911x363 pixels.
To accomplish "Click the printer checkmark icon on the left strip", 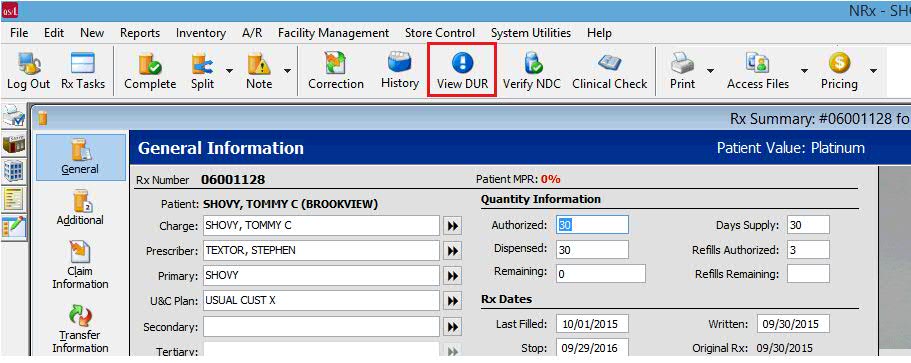I will (13, 117).
